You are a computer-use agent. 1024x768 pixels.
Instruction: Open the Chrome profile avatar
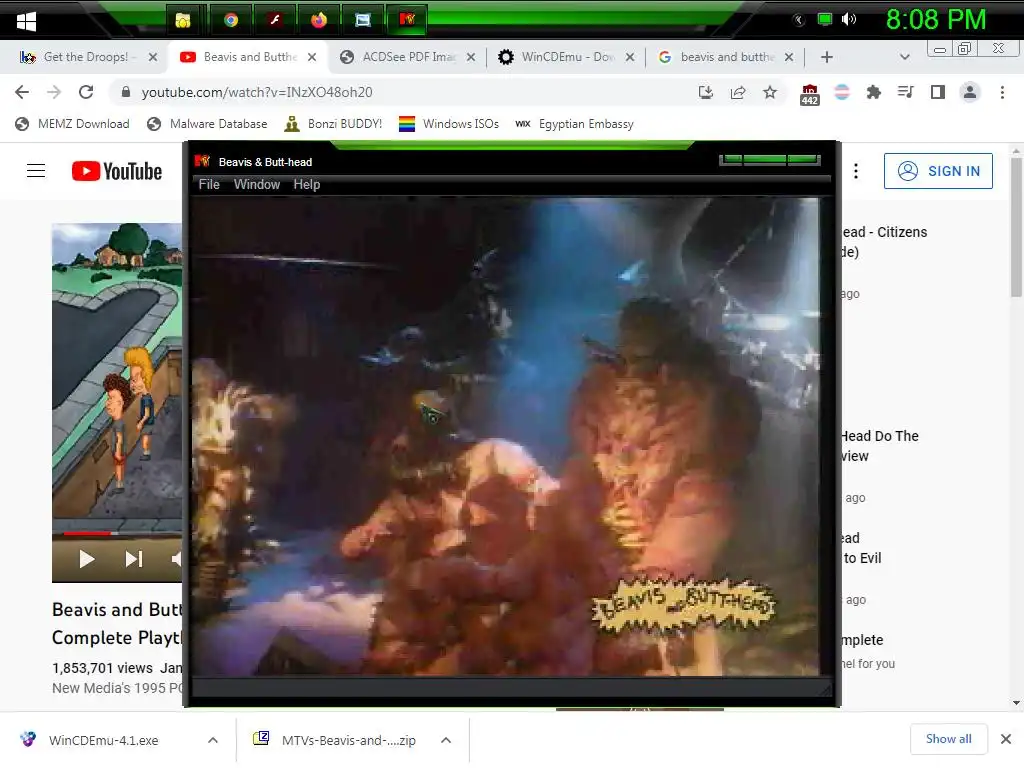[970, 92]
